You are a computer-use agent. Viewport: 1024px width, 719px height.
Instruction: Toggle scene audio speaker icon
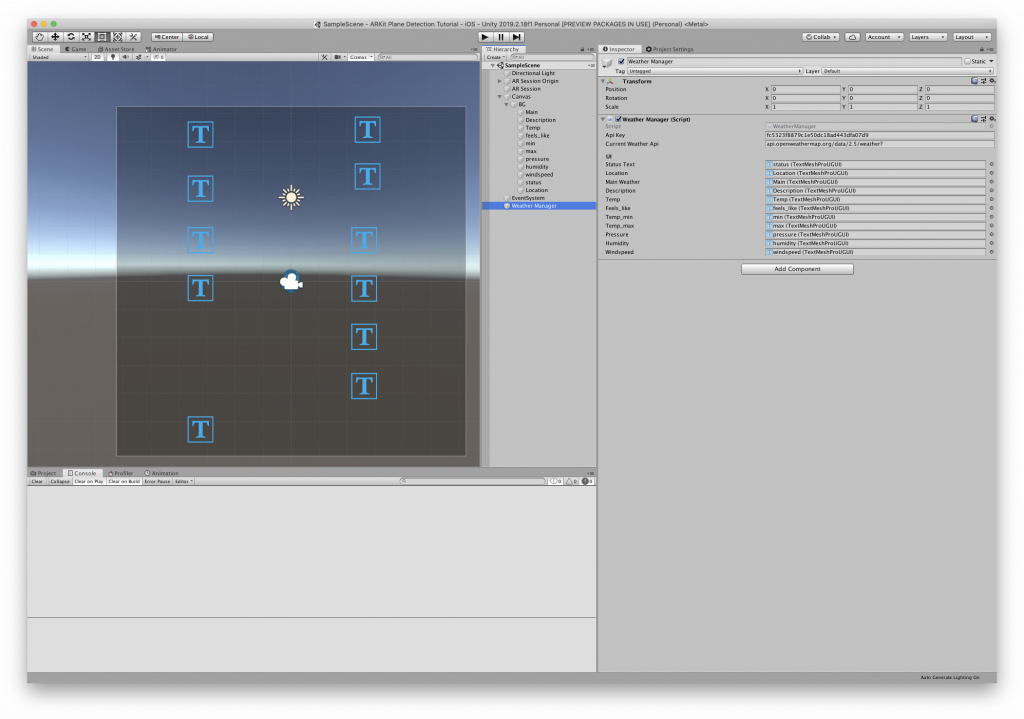[125, 57]
